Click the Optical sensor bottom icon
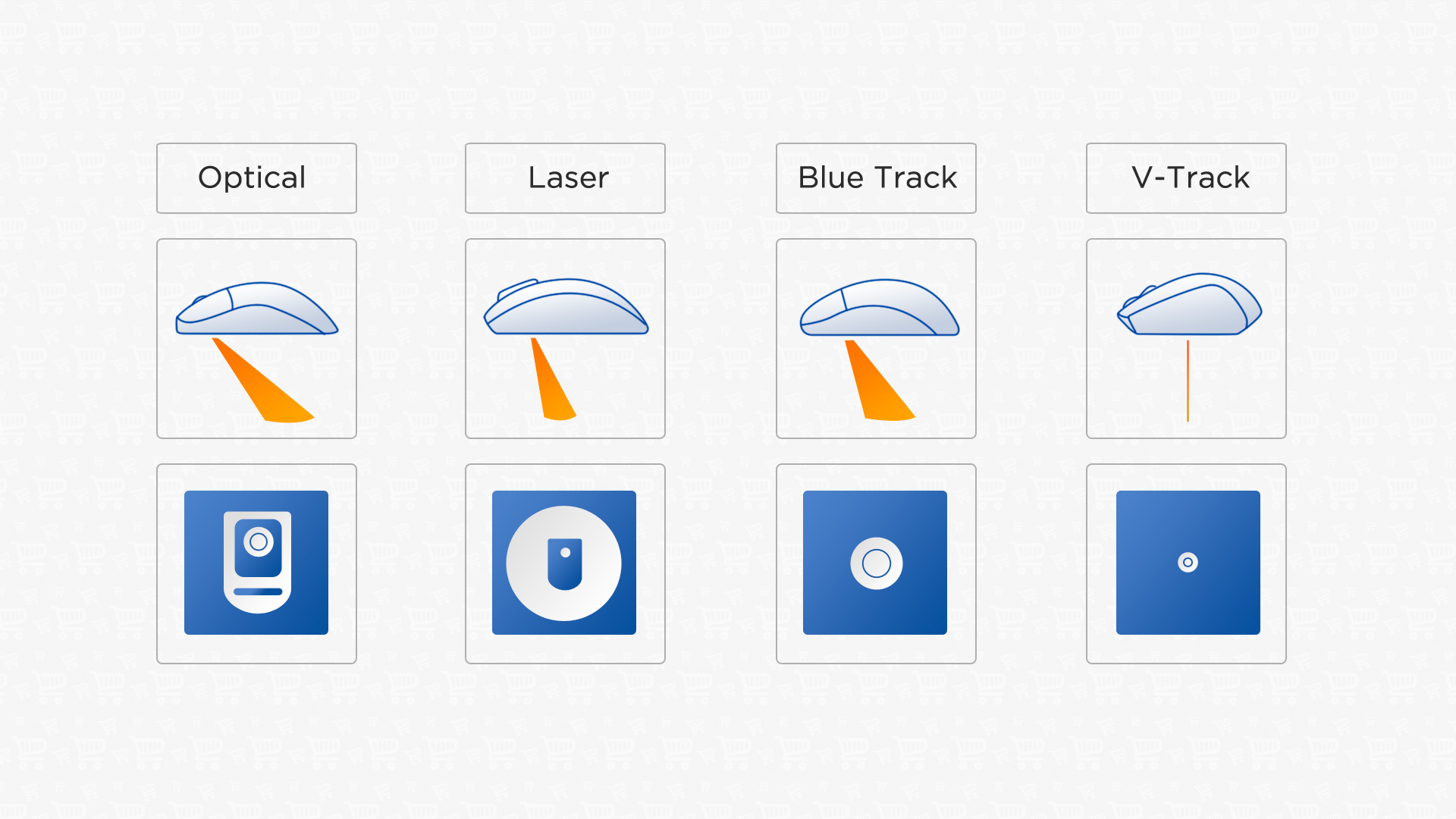The width and height of the screenshot is (1456, 819). [258, 563]
